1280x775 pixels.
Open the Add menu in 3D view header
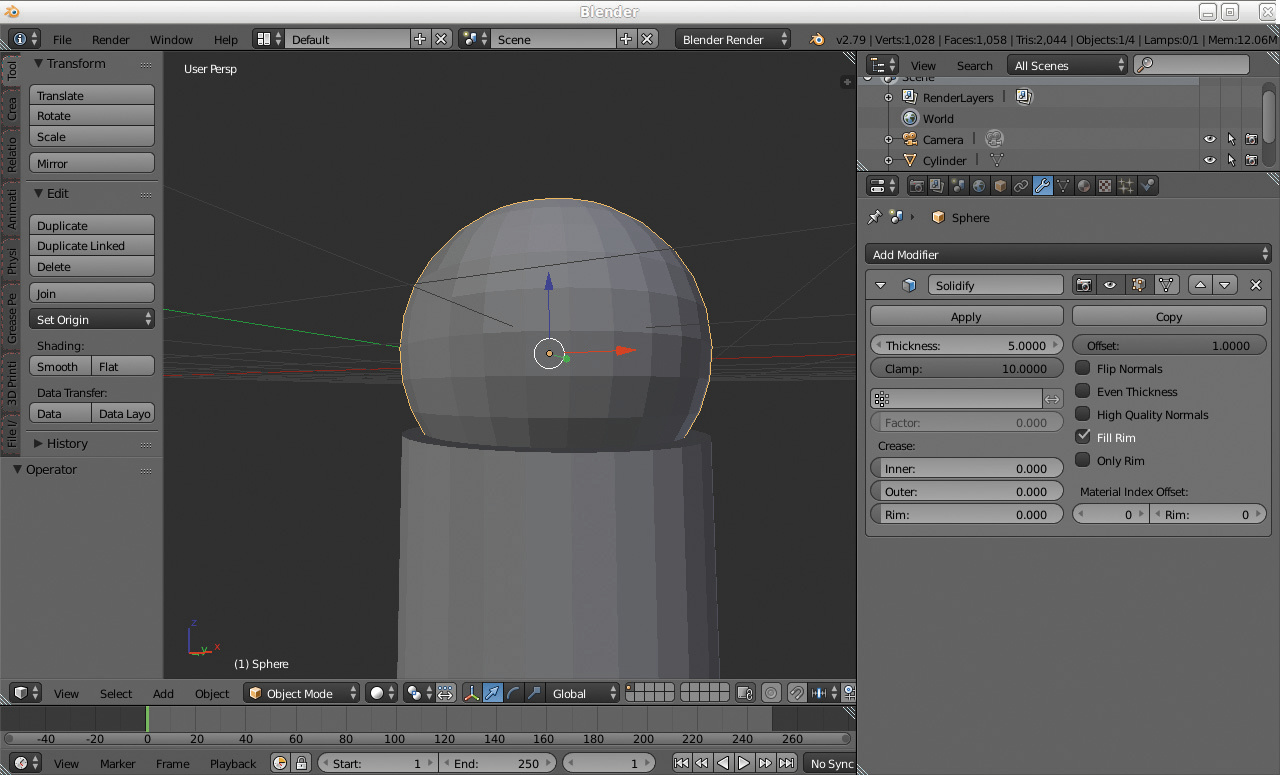click(x=163, y=693)
